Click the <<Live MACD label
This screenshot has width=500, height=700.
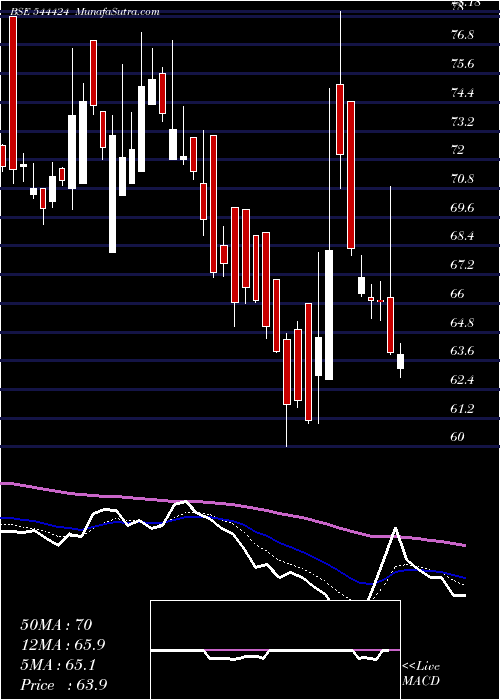click(x=421, y=674)
